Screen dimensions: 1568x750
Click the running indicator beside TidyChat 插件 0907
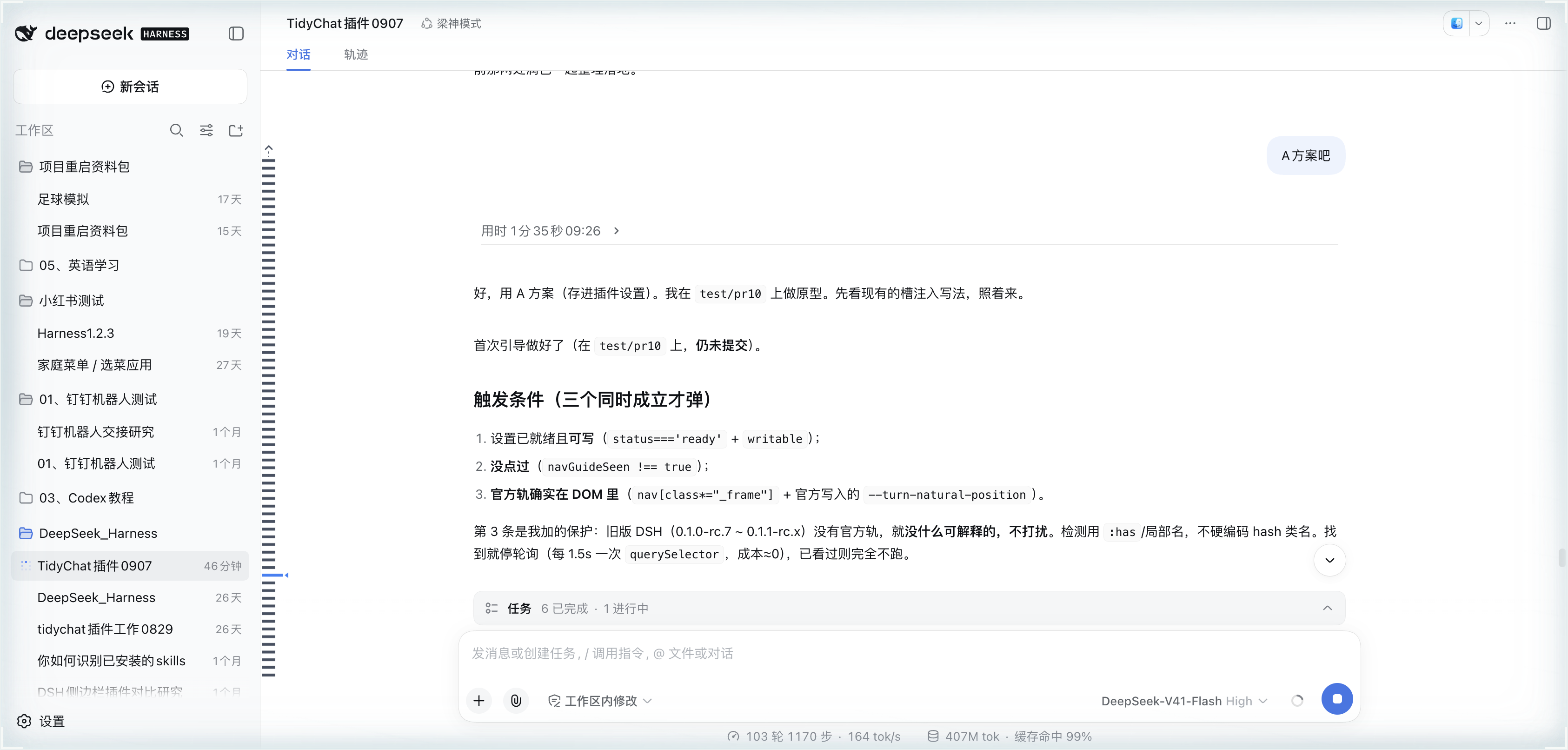(26, 565)
